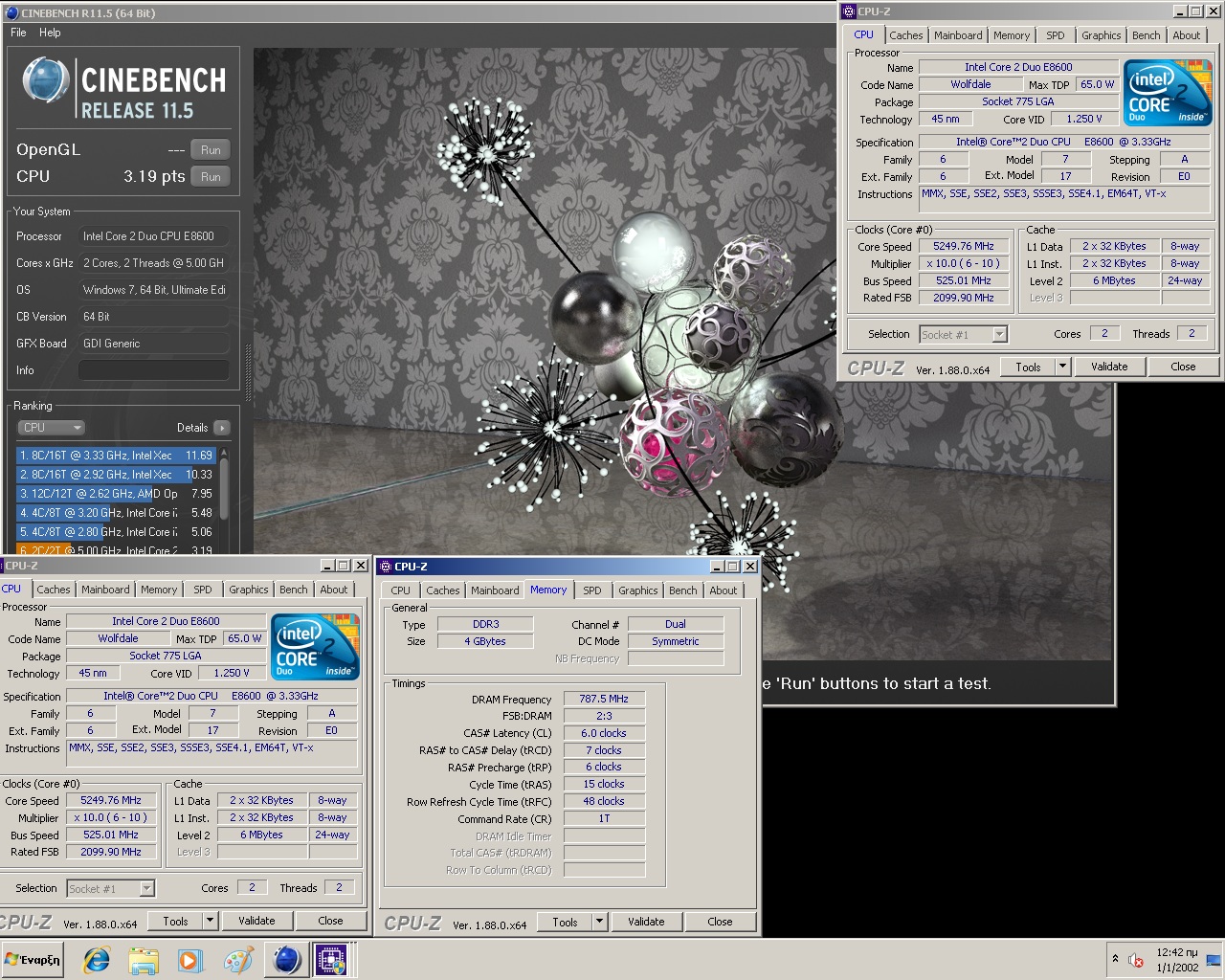This screenshot has width=1225, height=980.
Task: Click Tools button in bottom-left CPU-Z window
Action: click(175, 921)
